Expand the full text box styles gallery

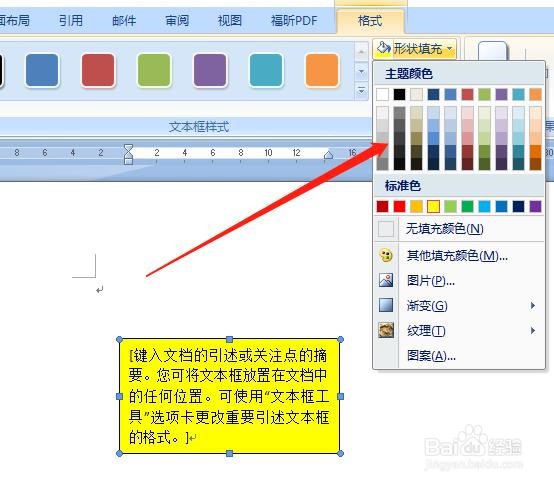[361, 91]
